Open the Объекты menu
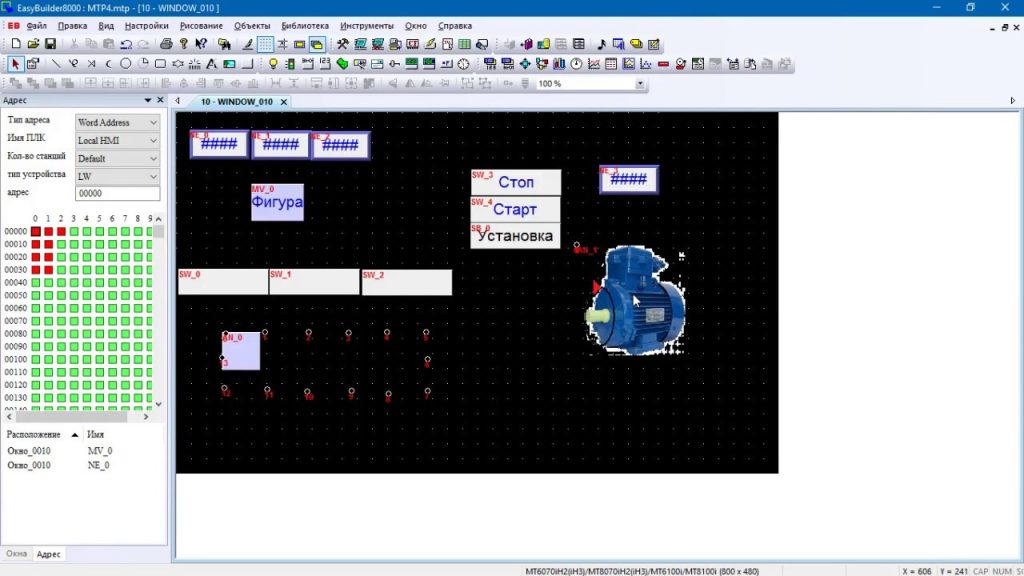The image size is (1024, 576). click(252, 26)
